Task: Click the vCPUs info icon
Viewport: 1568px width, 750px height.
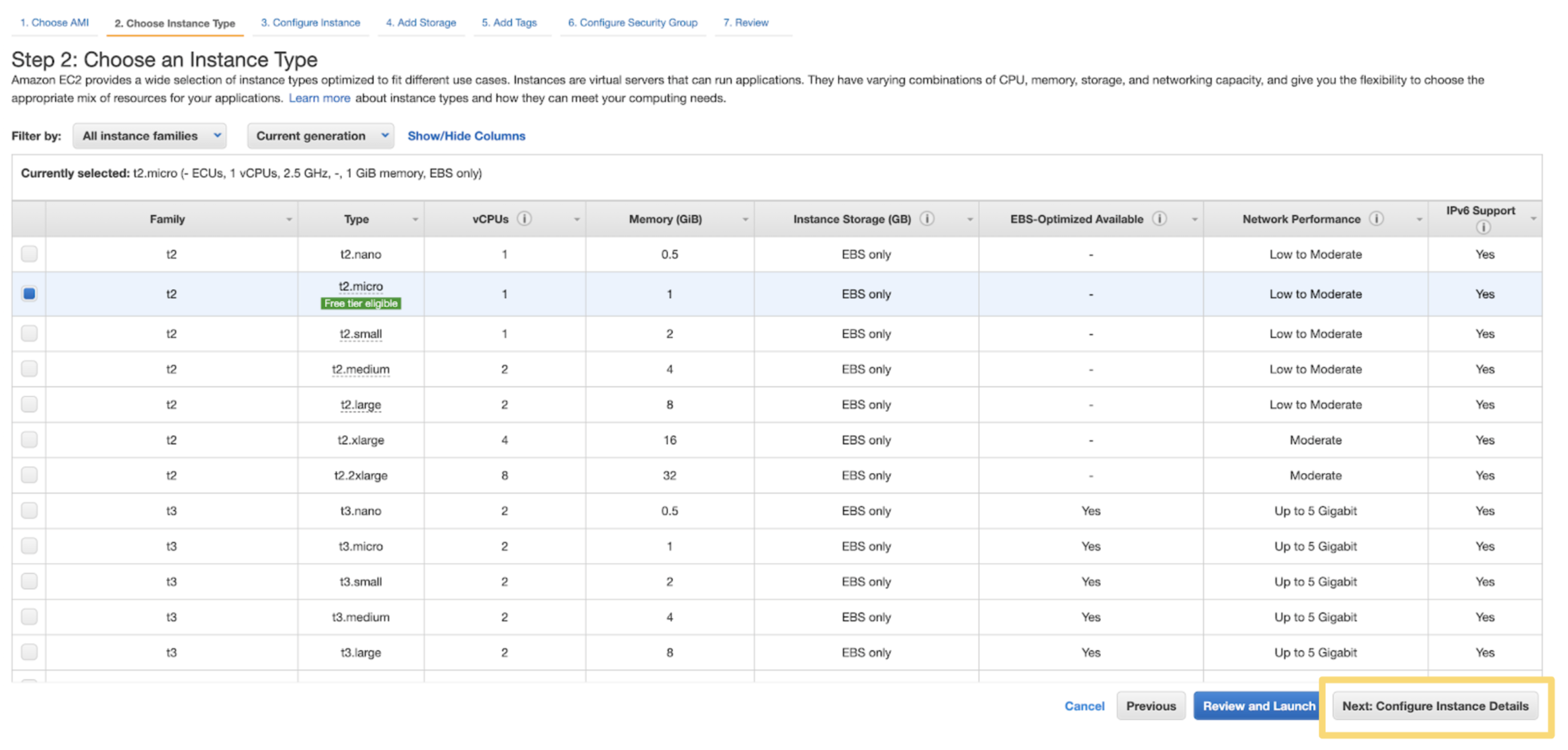Action: (x=524, y=219)
